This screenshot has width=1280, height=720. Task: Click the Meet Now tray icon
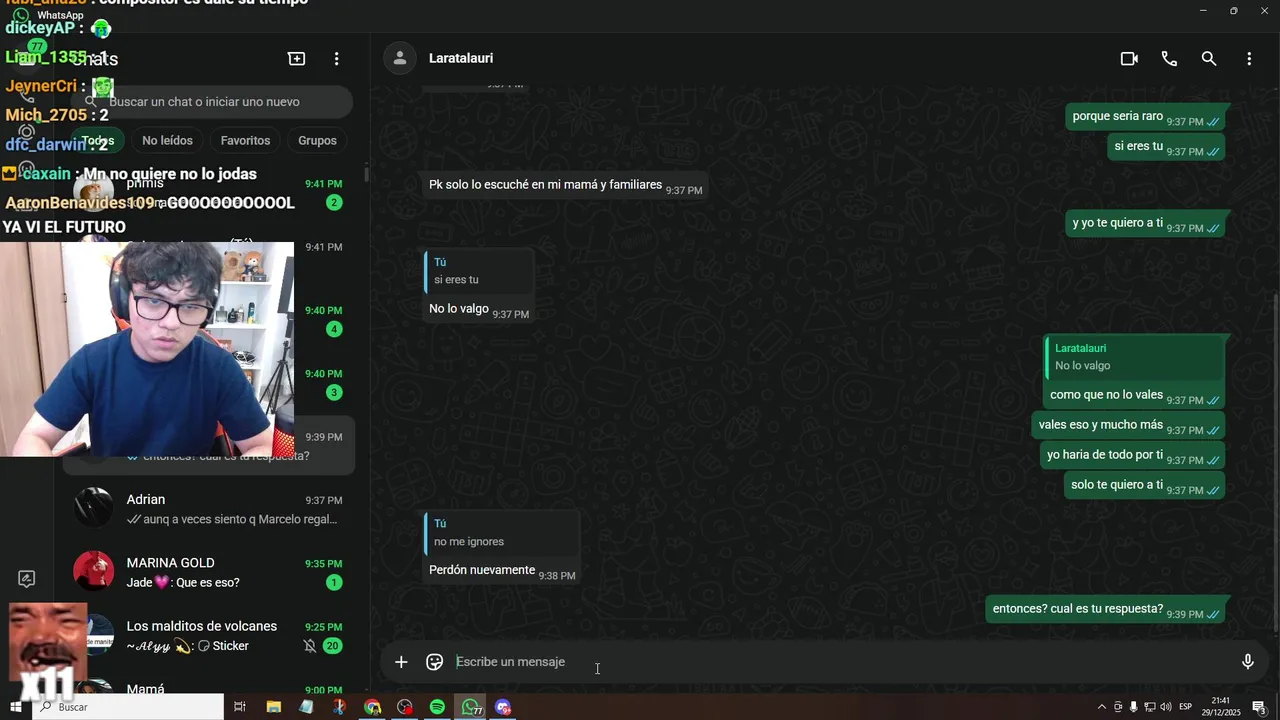1118,707
